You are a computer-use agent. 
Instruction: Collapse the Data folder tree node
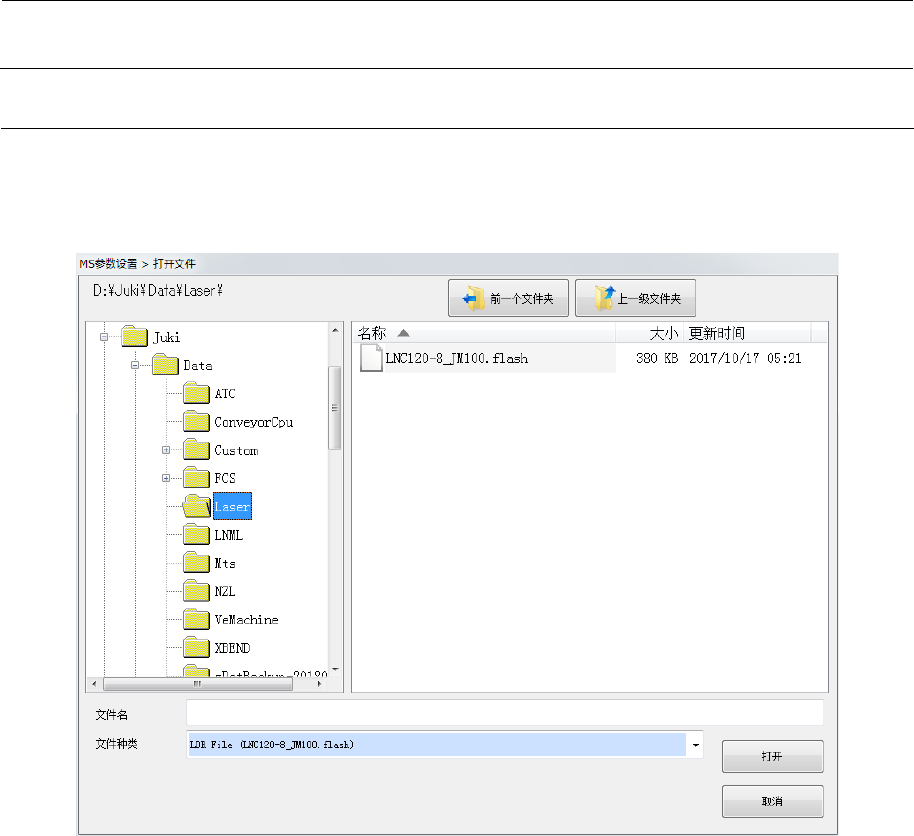(x=134, y=366)
